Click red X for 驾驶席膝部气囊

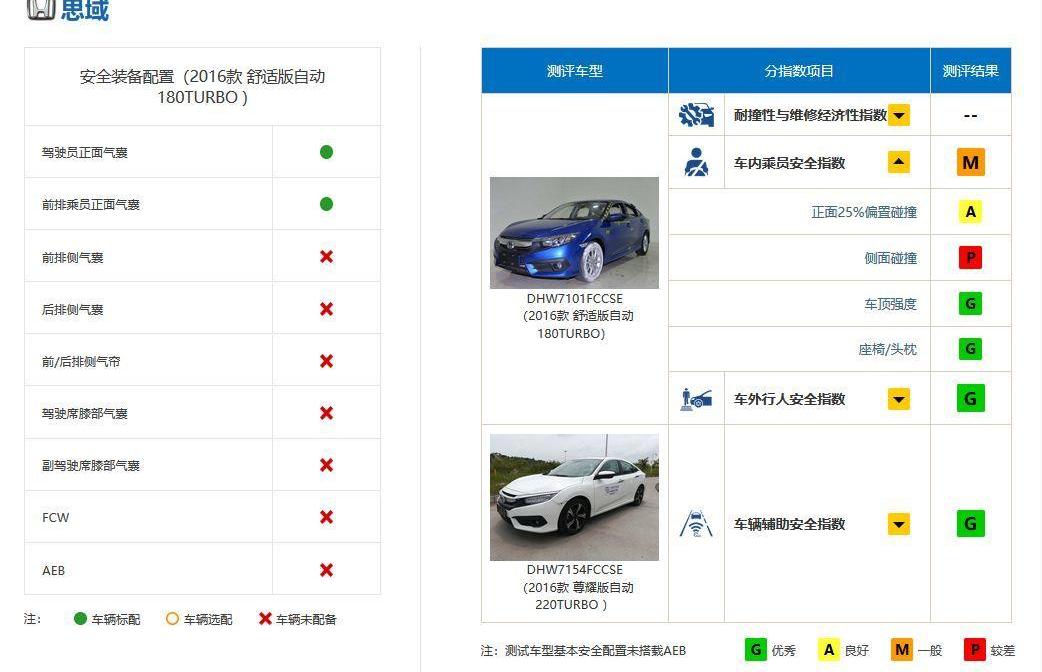click(x=326, y=413)
